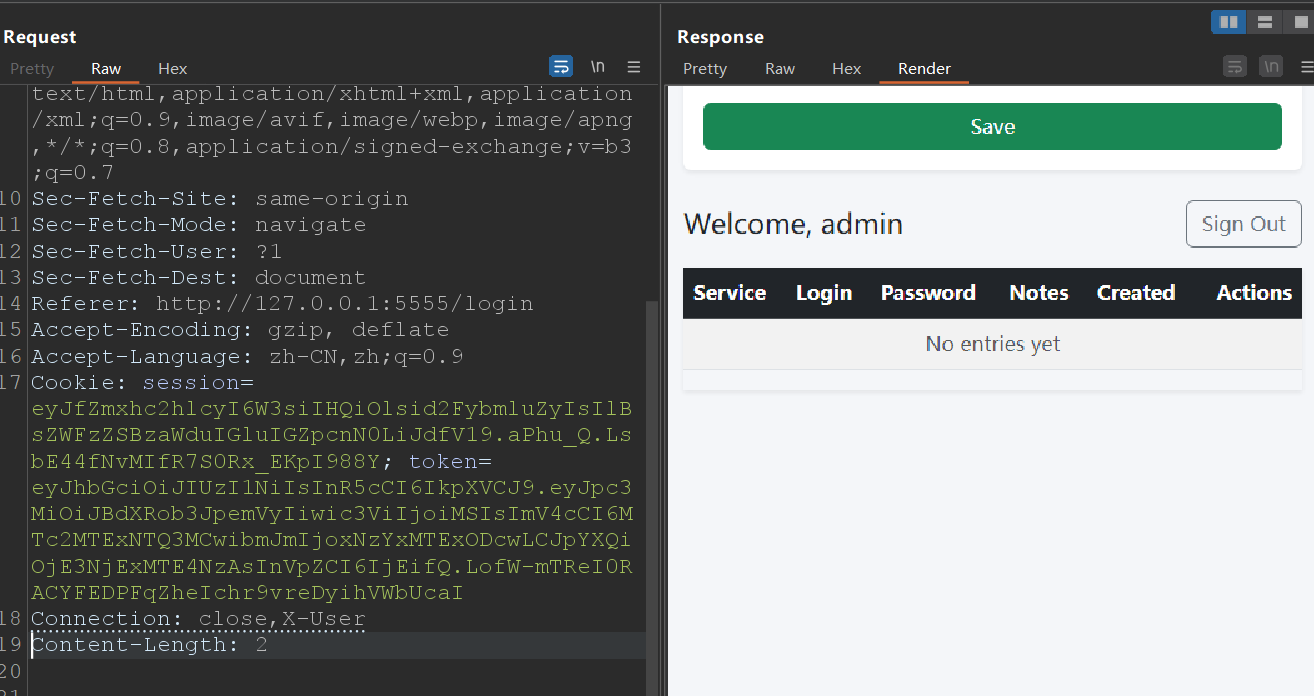Select the Request Raw tab
1314x696 pixels.
point(106,69)
